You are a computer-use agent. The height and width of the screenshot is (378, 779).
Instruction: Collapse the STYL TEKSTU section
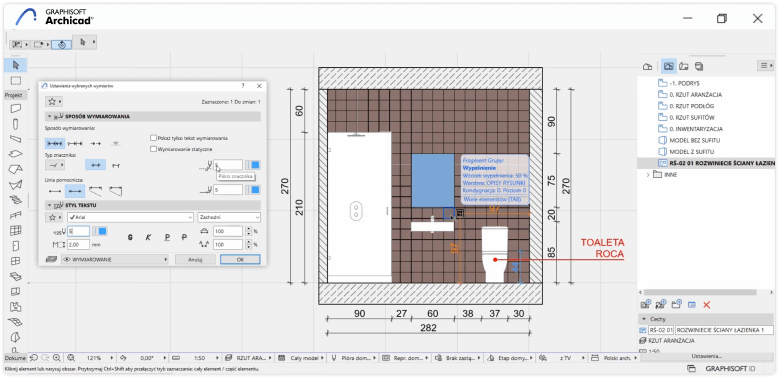click(x=49, y=205)
